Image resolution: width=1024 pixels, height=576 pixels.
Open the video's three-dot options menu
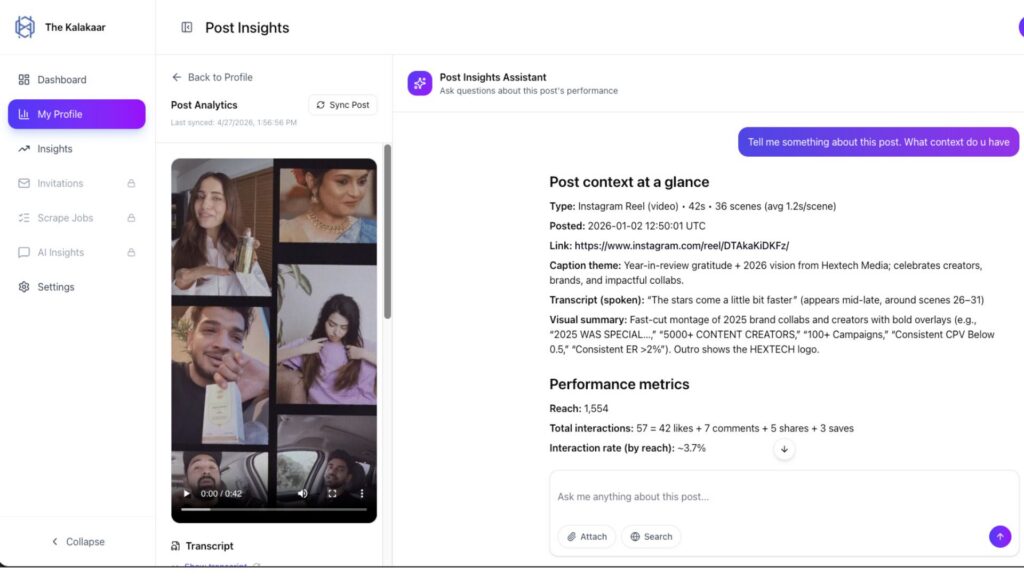pyautogui.click(x=362, y=493)
